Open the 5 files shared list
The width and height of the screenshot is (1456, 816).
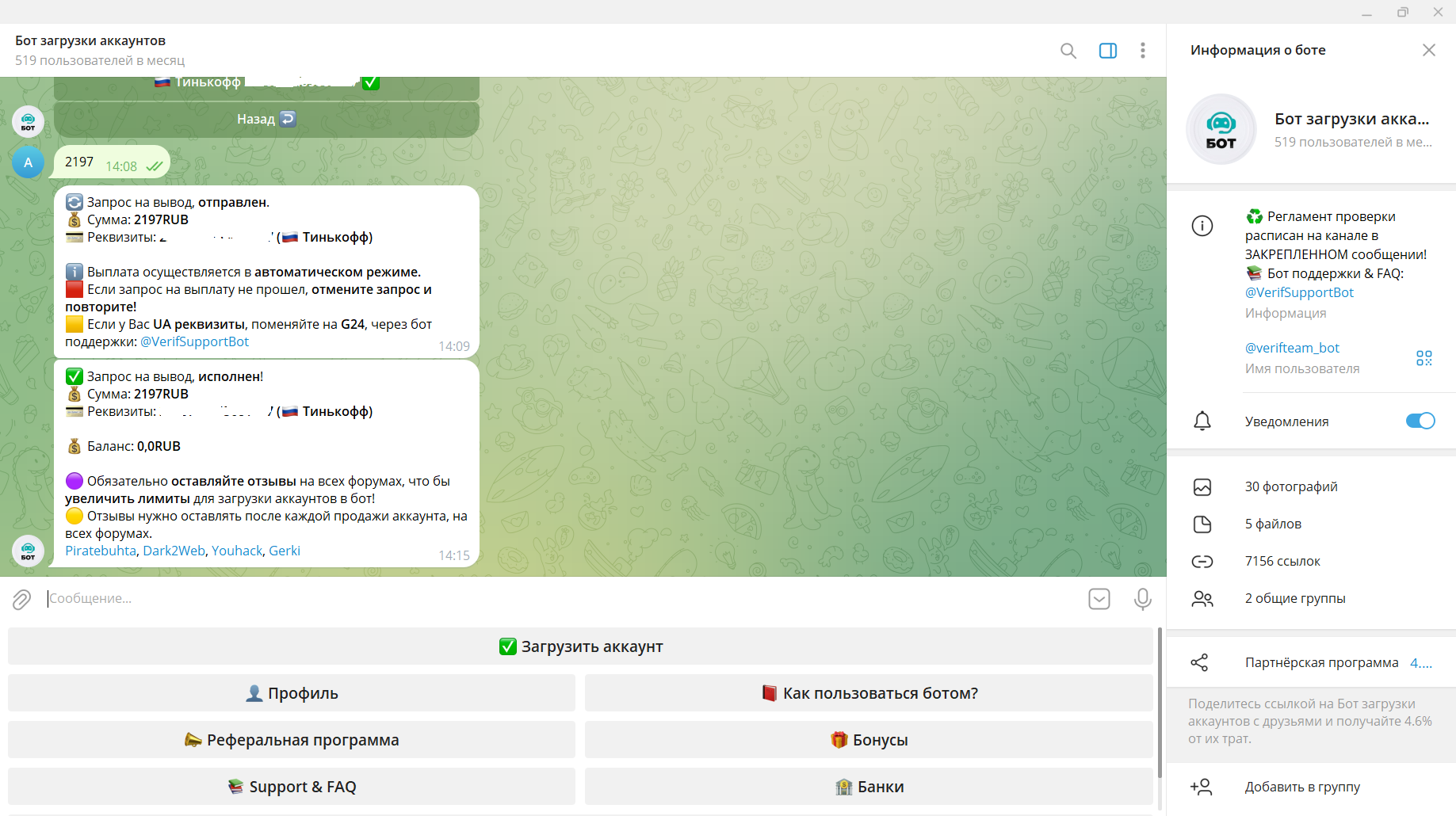pos(1272,524)
